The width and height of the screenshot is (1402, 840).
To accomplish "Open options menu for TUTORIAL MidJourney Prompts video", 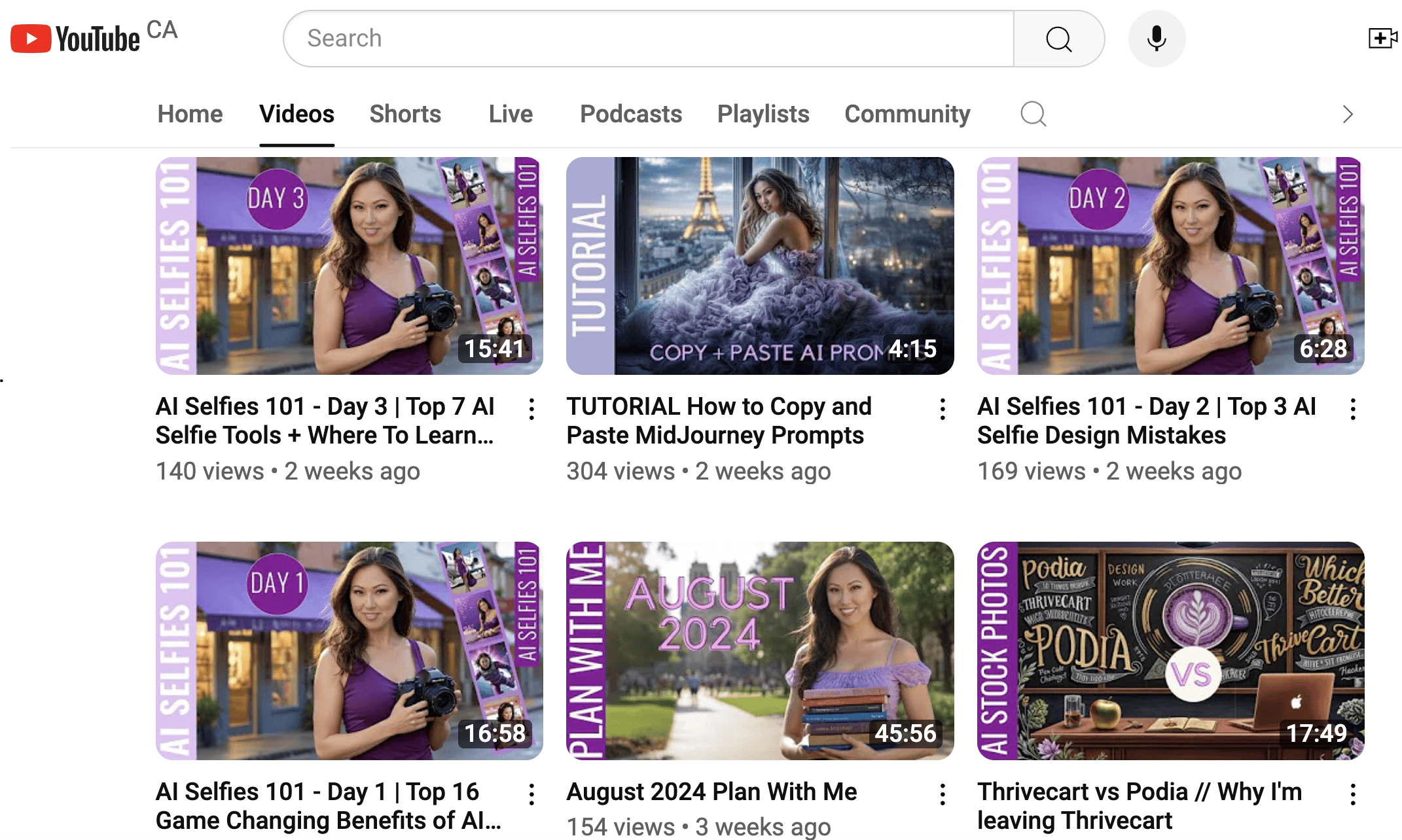I will point(943,409).
